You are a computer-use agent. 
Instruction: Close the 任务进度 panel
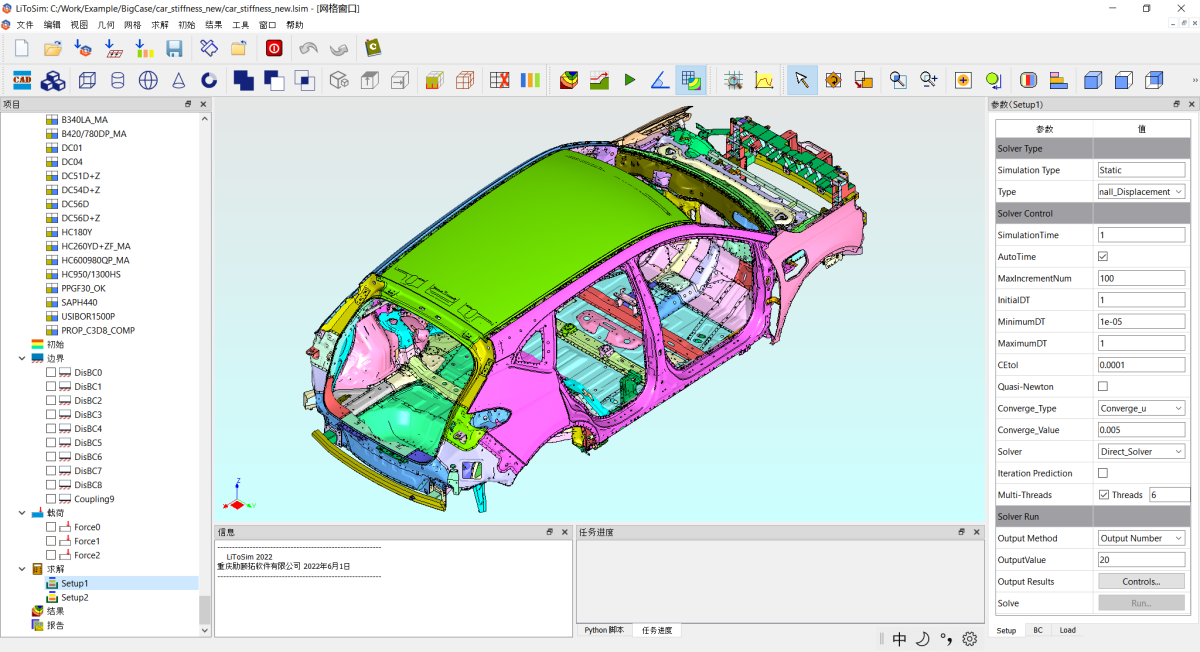coord(976,532)
